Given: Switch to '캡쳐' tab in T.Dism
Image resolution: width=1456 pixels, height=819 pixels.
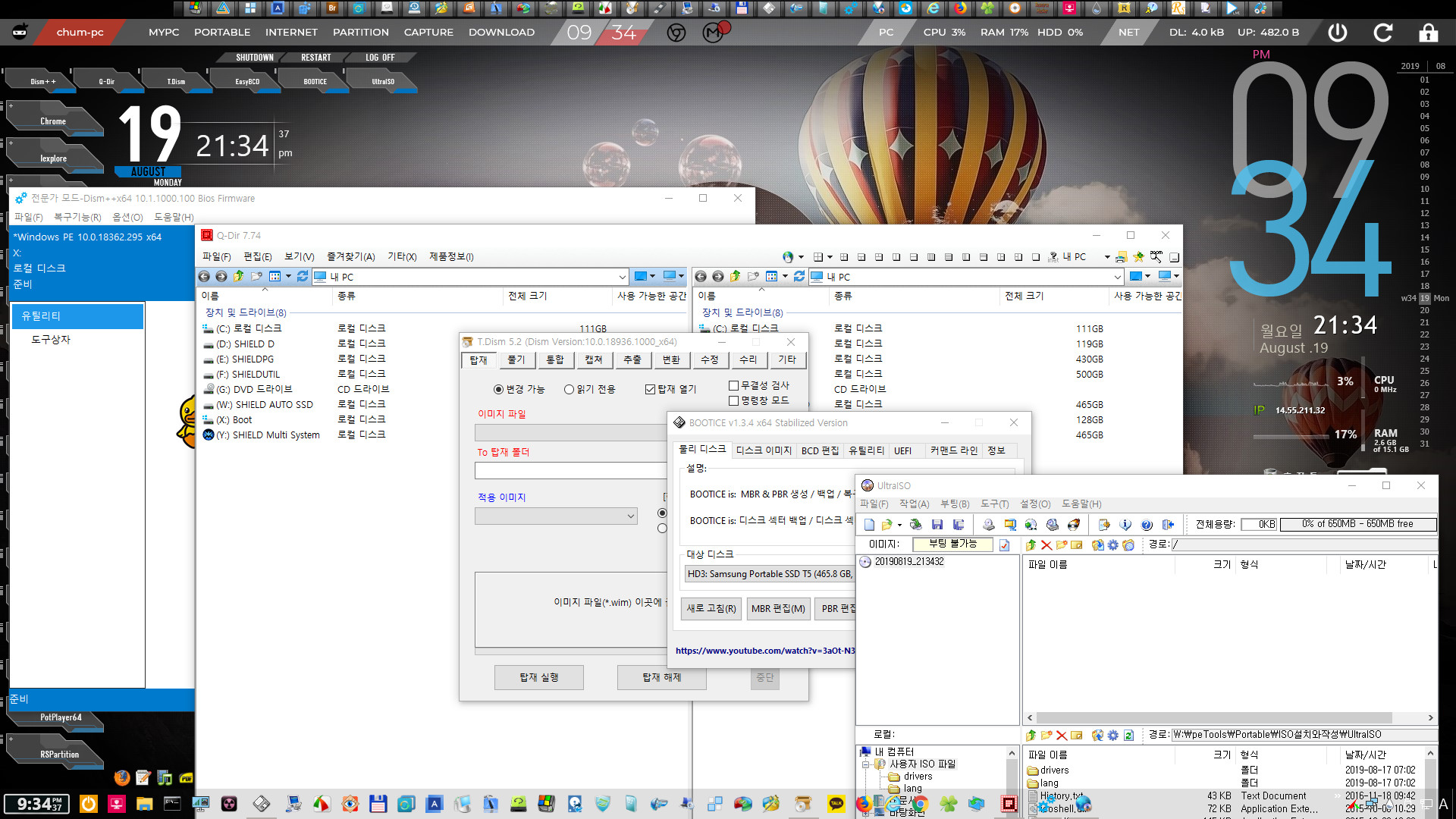Looking at the screenshot, I should [594, 360].
